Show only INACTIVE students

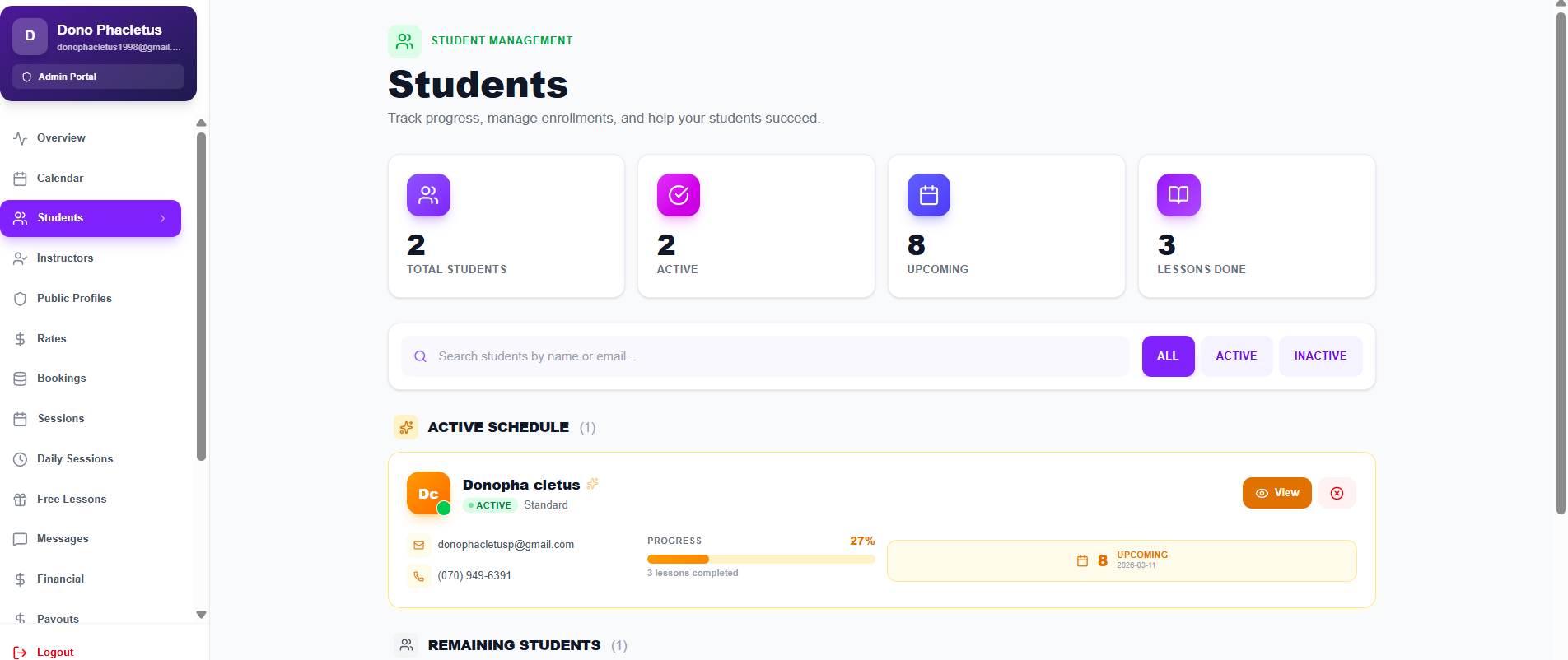[x=1319, y=356]
